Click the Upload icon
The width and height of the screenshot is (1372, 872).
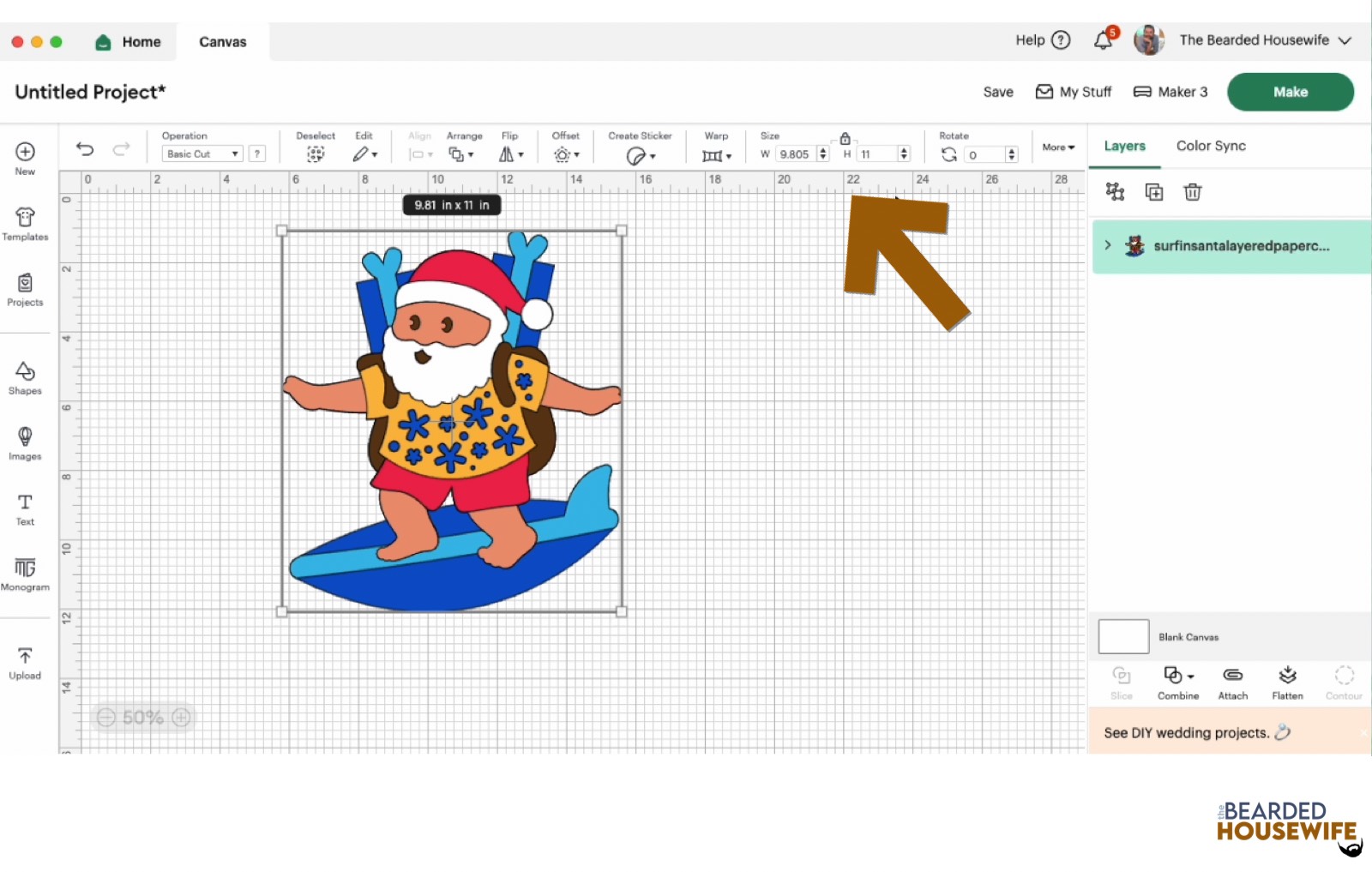coord(25,663)
